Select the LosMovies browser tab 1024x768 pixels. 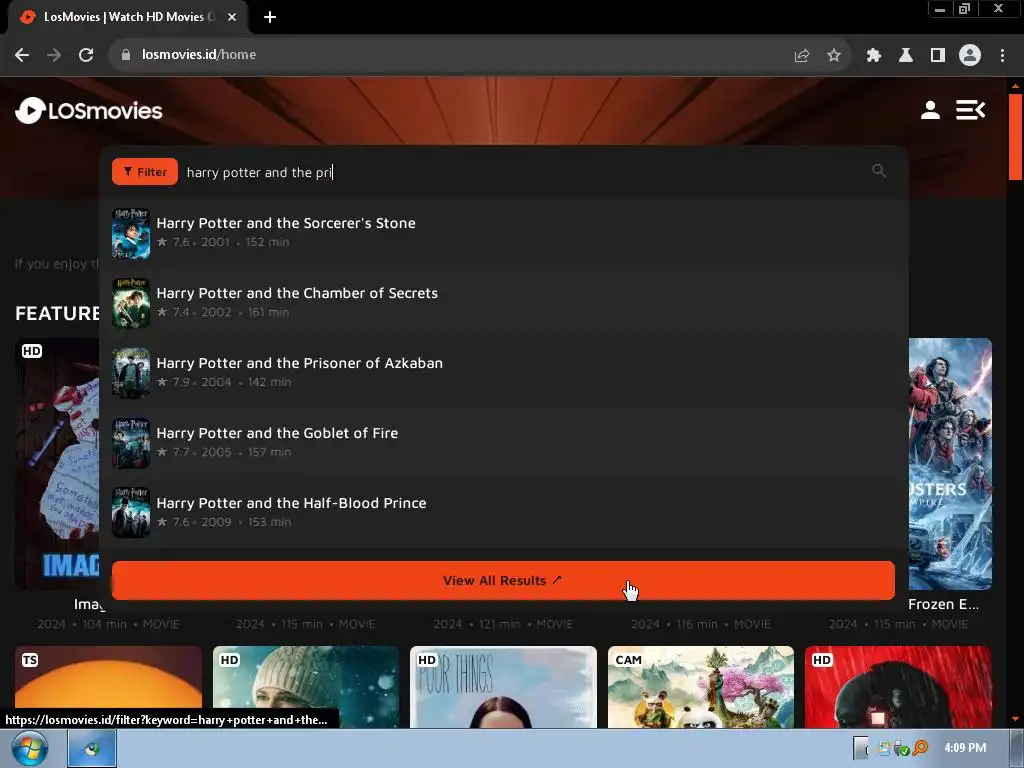(128, 17)
